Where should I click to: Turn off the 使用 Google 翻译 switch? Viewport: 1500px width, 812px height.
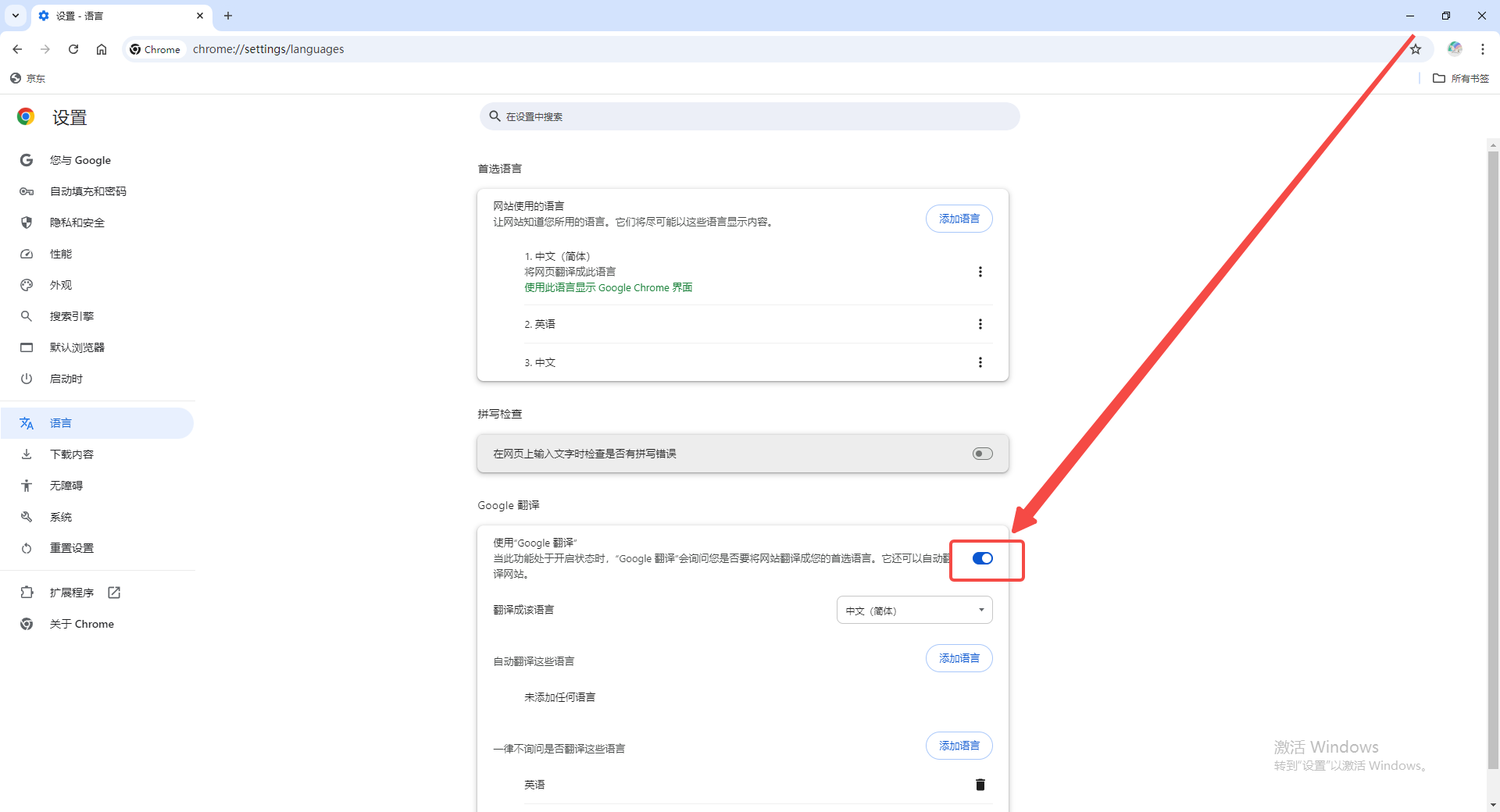coord(983,558)
